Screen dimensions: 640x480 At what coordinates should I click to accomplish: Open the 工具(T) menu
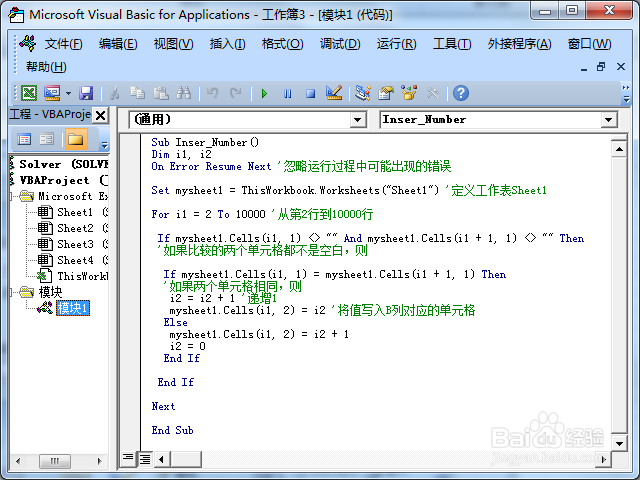coord(452,44)
